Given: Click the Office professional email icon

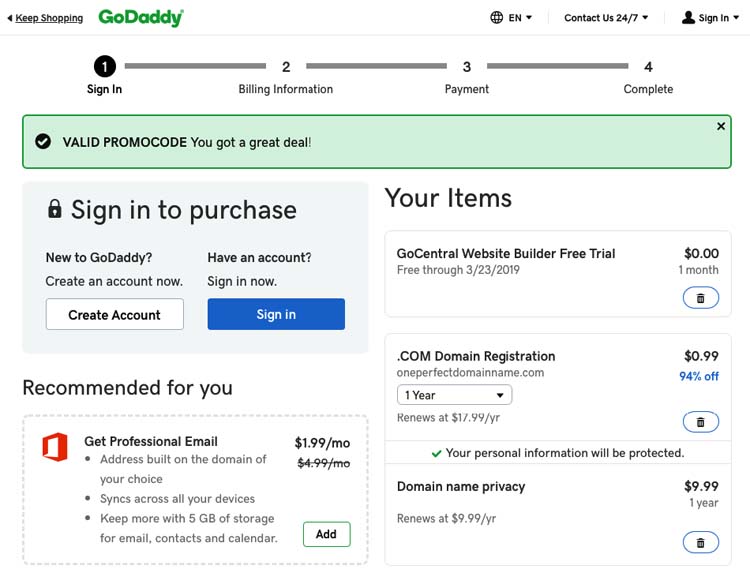Looking at the screenshot, I should pos(54,446).
